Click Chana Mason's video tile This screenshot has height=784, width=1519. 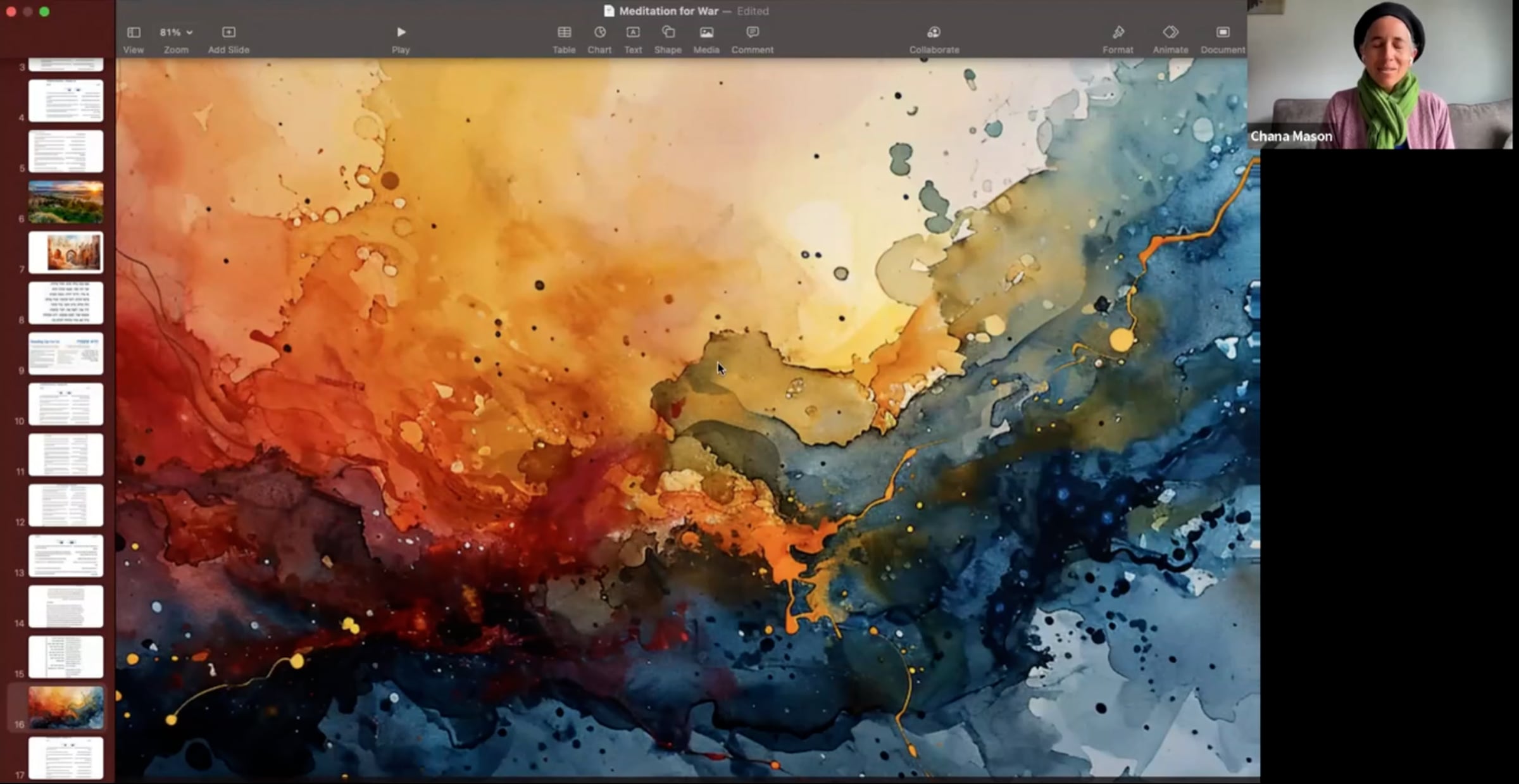point(1380,75)
